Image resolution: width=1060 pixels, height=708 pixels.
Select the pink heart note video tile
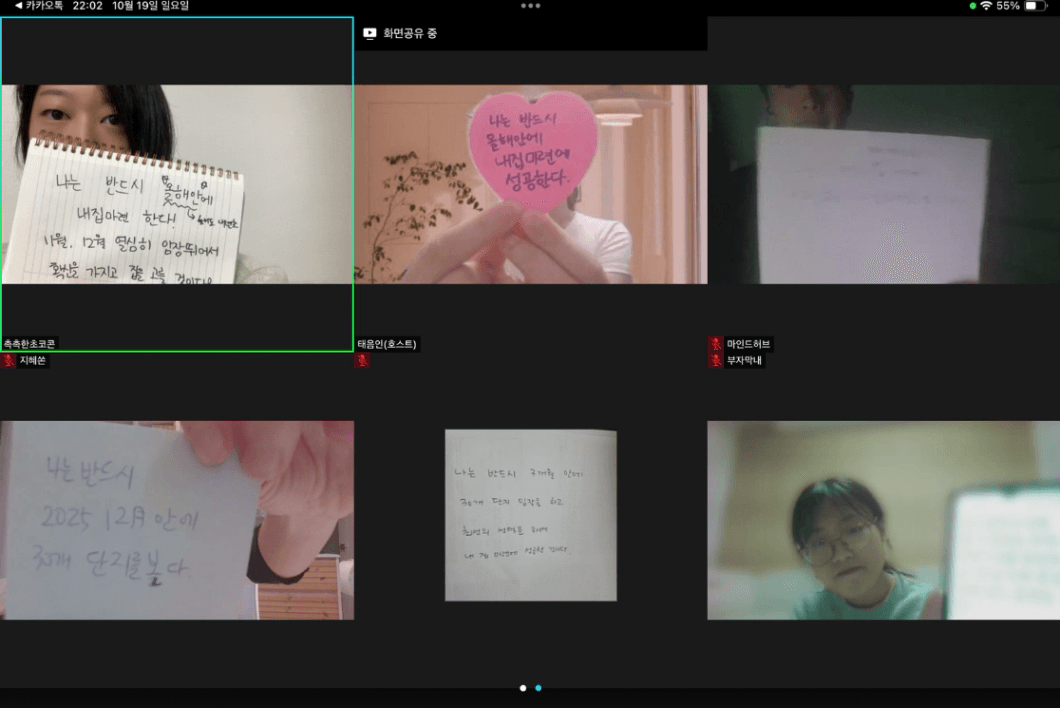click(x=530, y=184)
